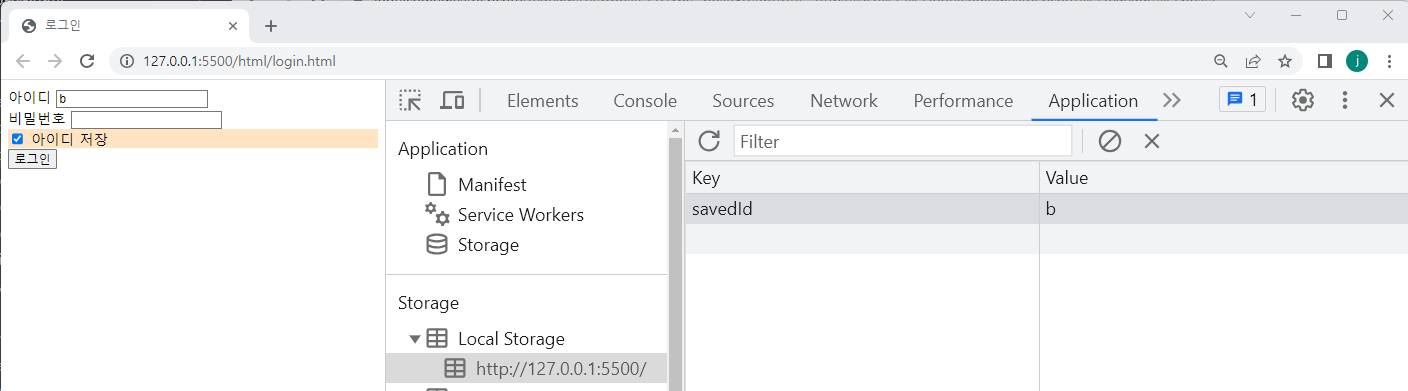Sort by the Key column header
1408x391 pixels.
point(862,178)
